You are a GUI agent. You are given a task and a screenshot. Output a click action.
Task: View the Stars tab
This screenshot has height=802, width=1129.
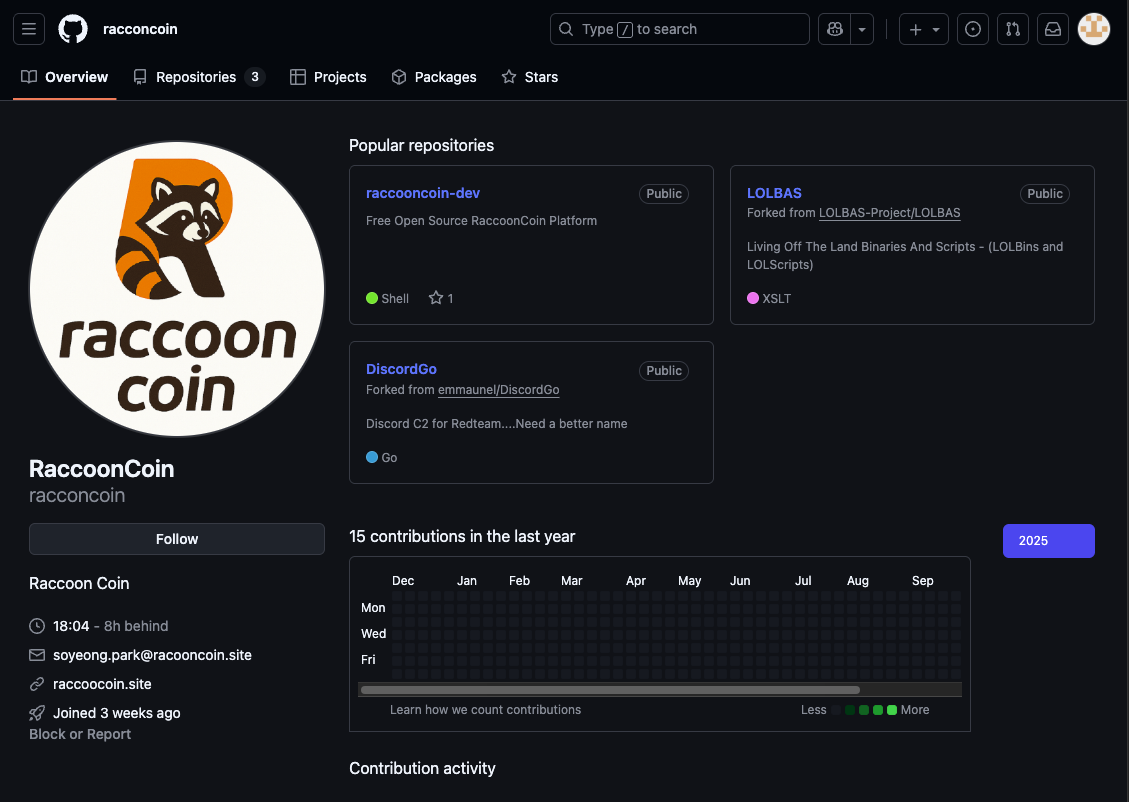(530, 77)
